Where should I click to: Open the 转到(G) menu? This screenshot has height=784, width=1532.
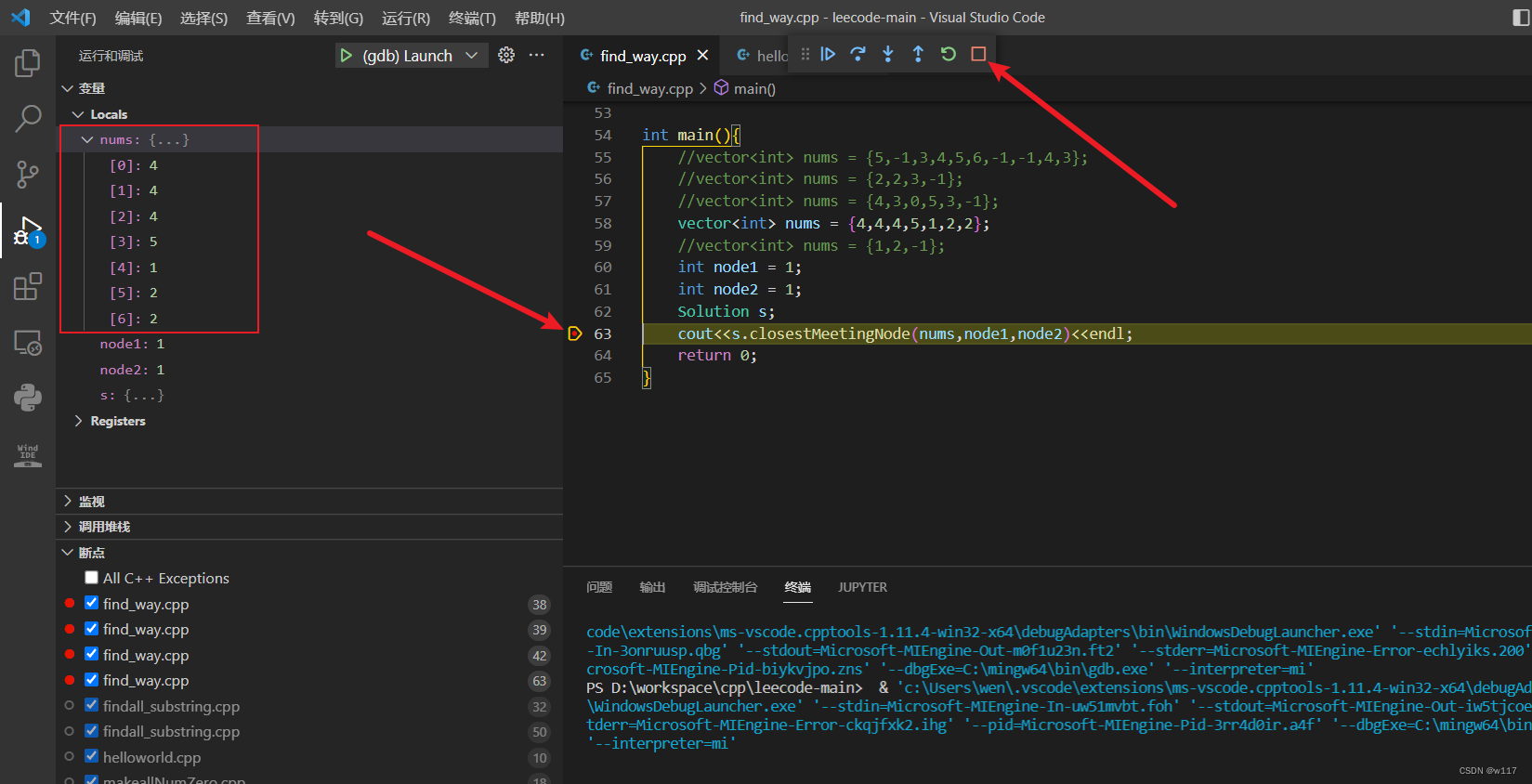click(338, 18)
